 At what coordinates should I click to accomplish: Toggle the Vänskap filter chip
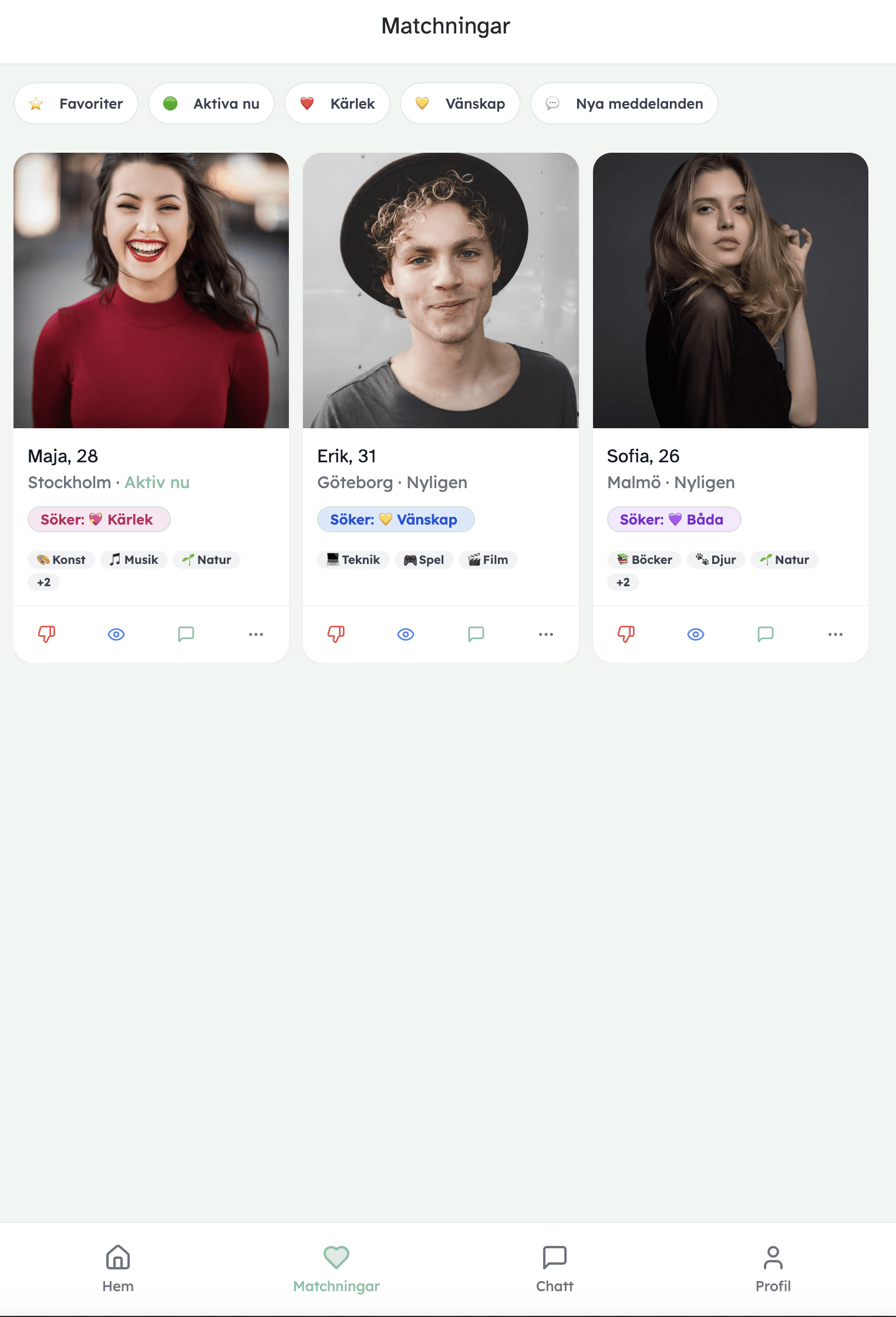pyautogui.click(x=460, y=103)
